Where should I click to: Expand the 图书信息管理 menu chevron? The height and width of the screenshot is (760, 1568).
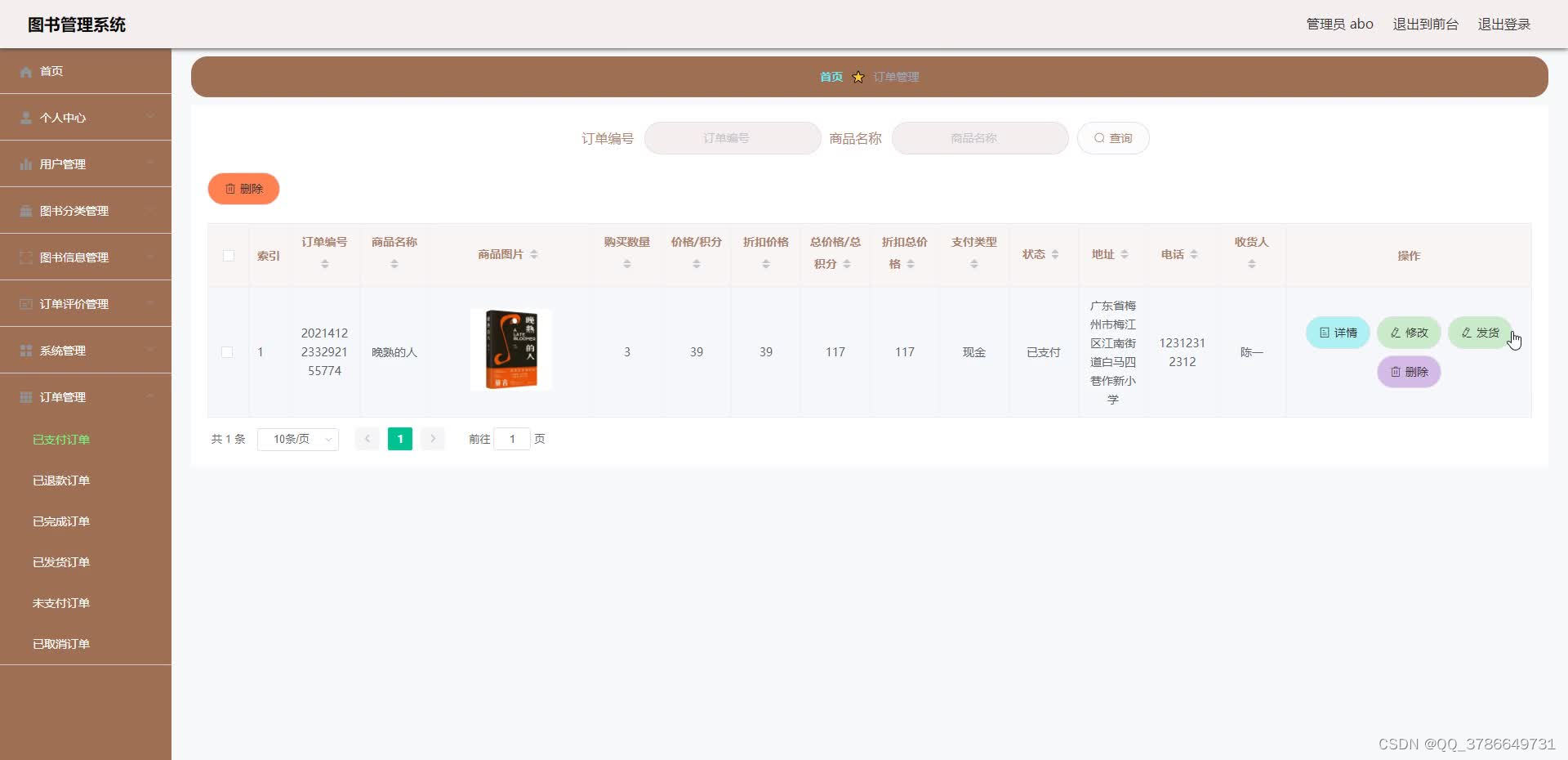click(150, 257)
